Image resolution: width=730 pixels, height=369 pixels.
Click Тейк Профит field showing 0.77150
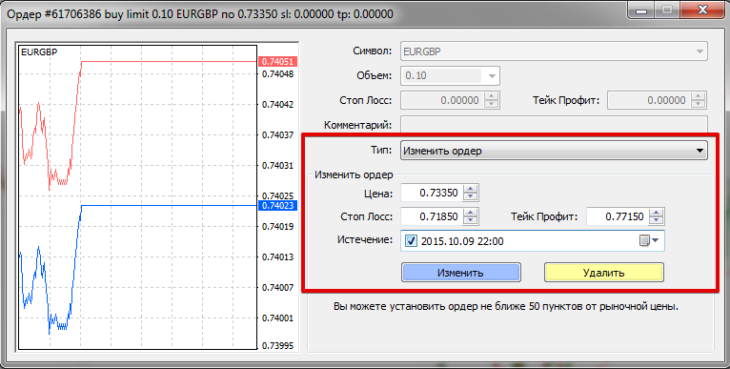(x=617, y=216)
